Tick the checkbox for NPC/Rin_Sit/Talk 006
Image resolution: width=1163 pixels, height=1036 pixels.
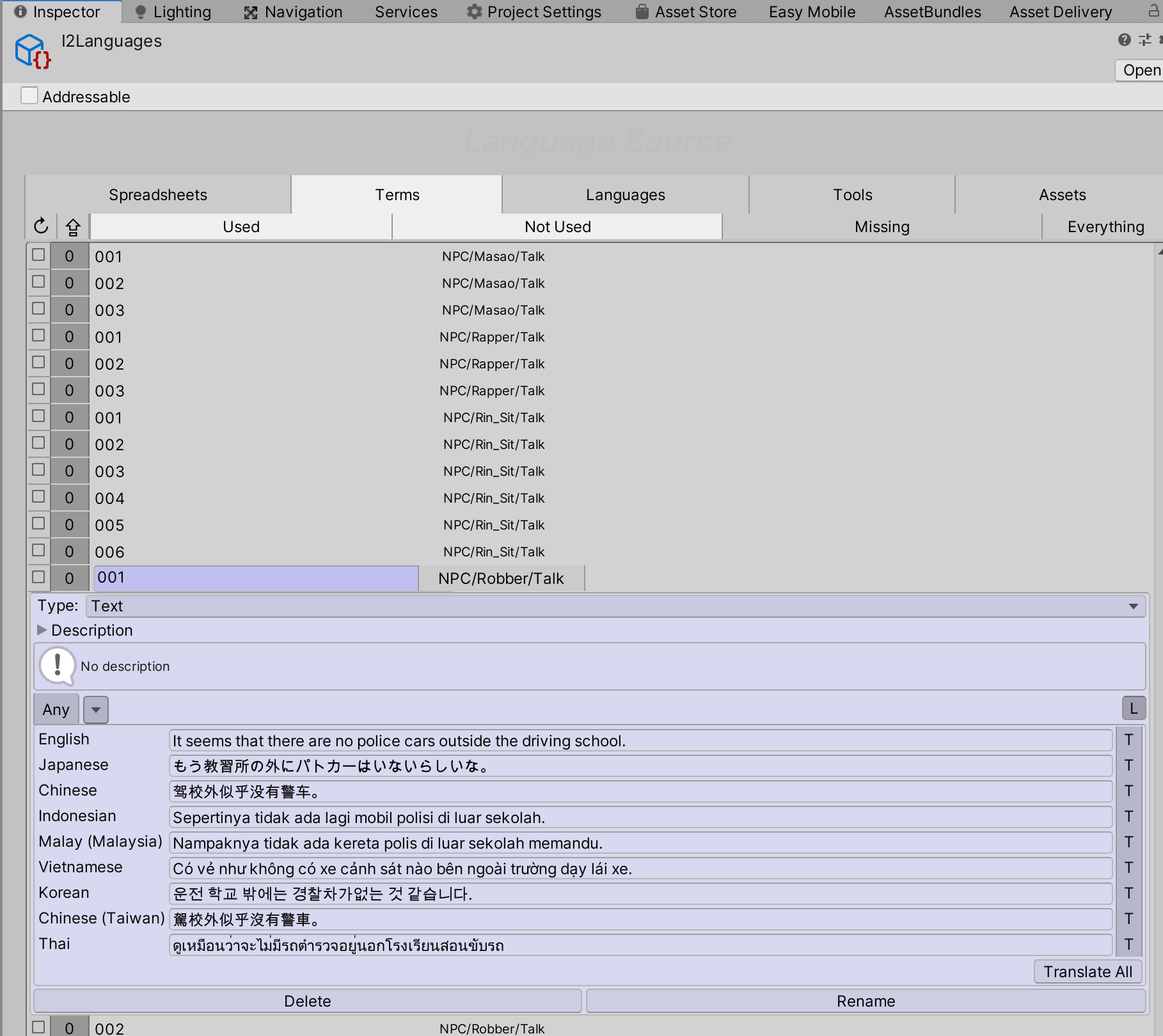pyautogui.click(x=38, y=551)
